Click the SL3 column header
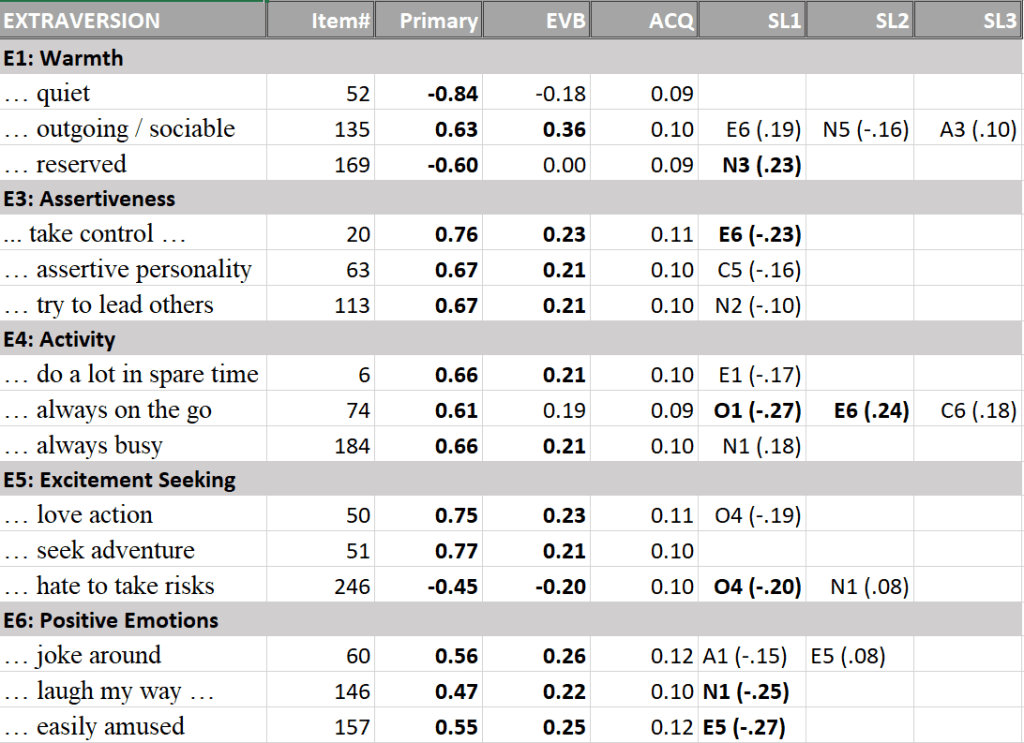Image resolution: width=1024 pixels, height=743 pixels. [969, 20]
